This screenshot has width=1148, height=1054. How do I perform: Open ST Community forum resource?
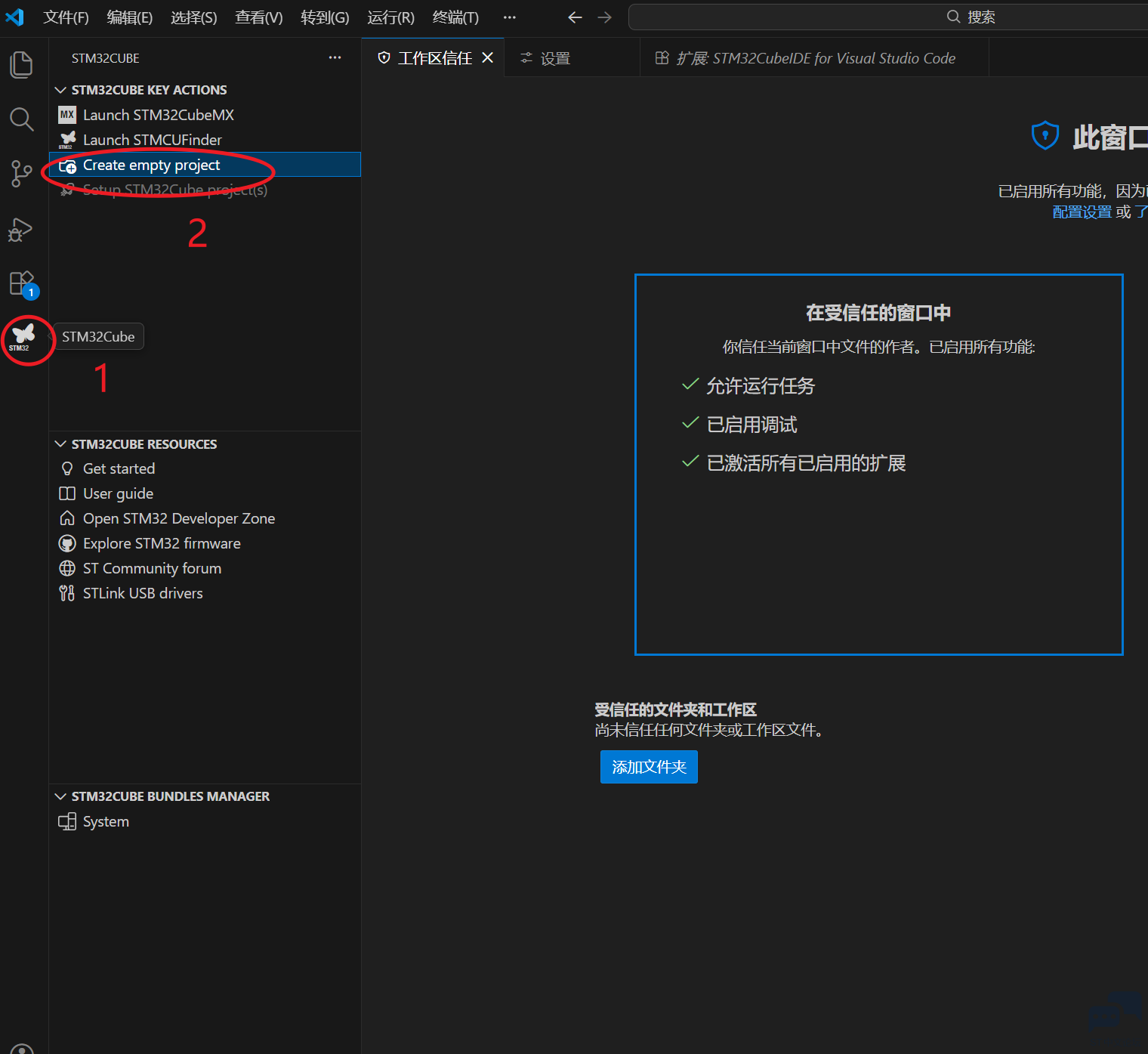pos(205,568)
